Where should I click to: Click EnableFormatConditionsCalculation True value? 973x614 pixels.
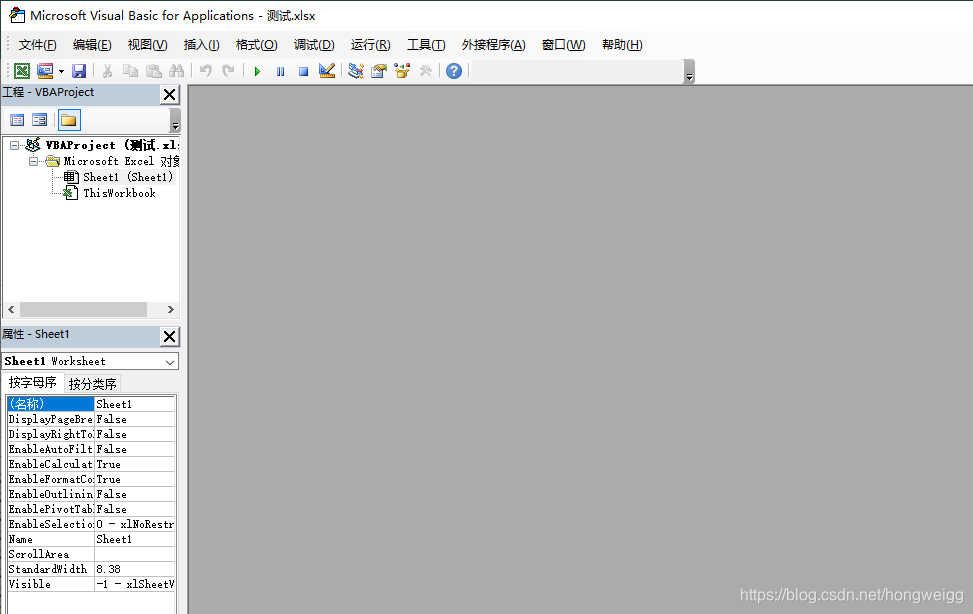(134, 479)
